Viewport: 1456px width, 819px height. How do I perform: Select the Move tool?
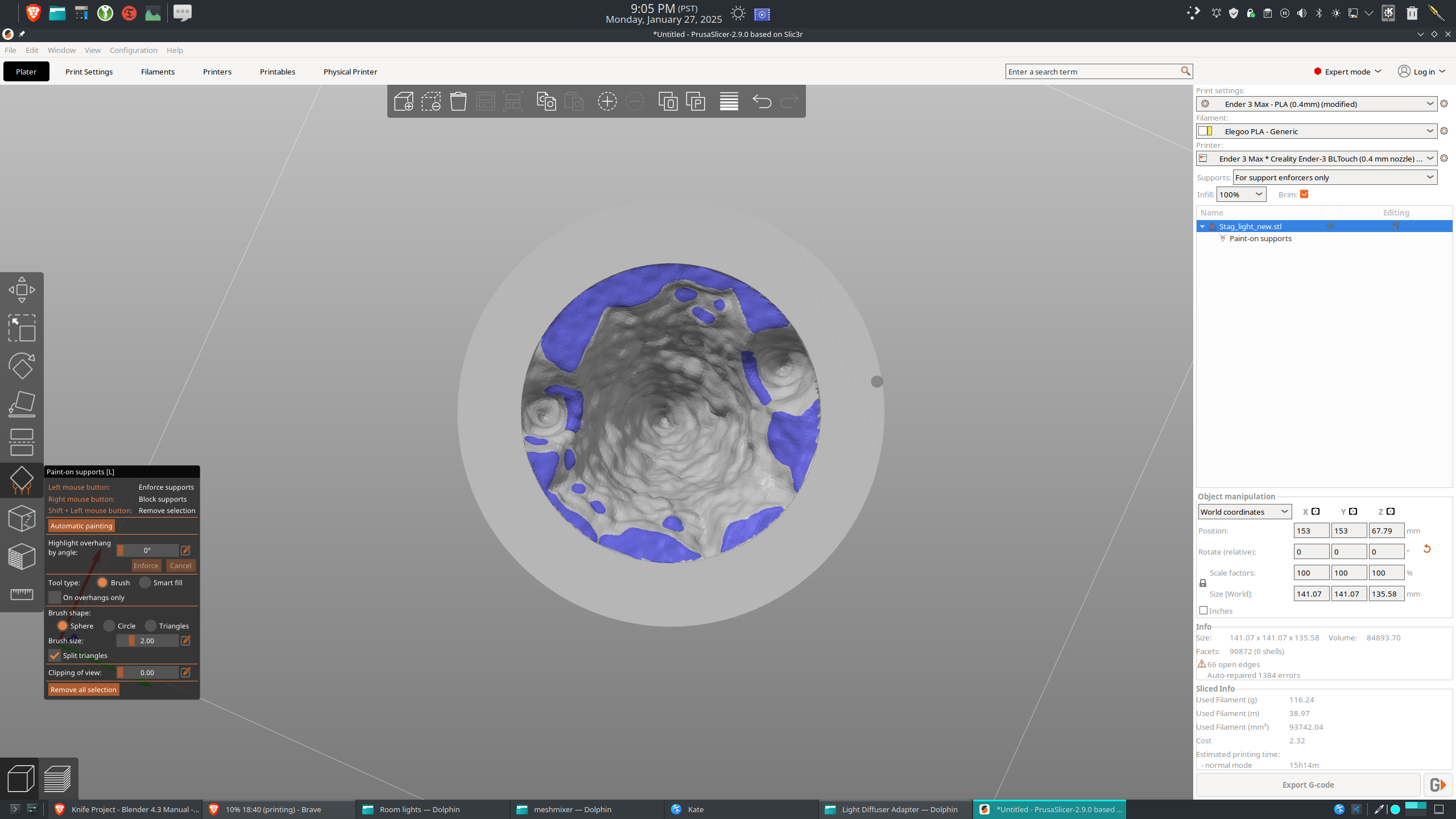click(x=22, y=290)
